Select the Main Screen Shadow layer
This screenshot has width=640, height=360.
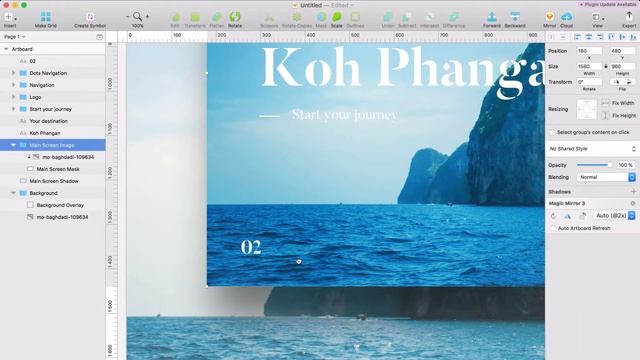click(53, 181)
